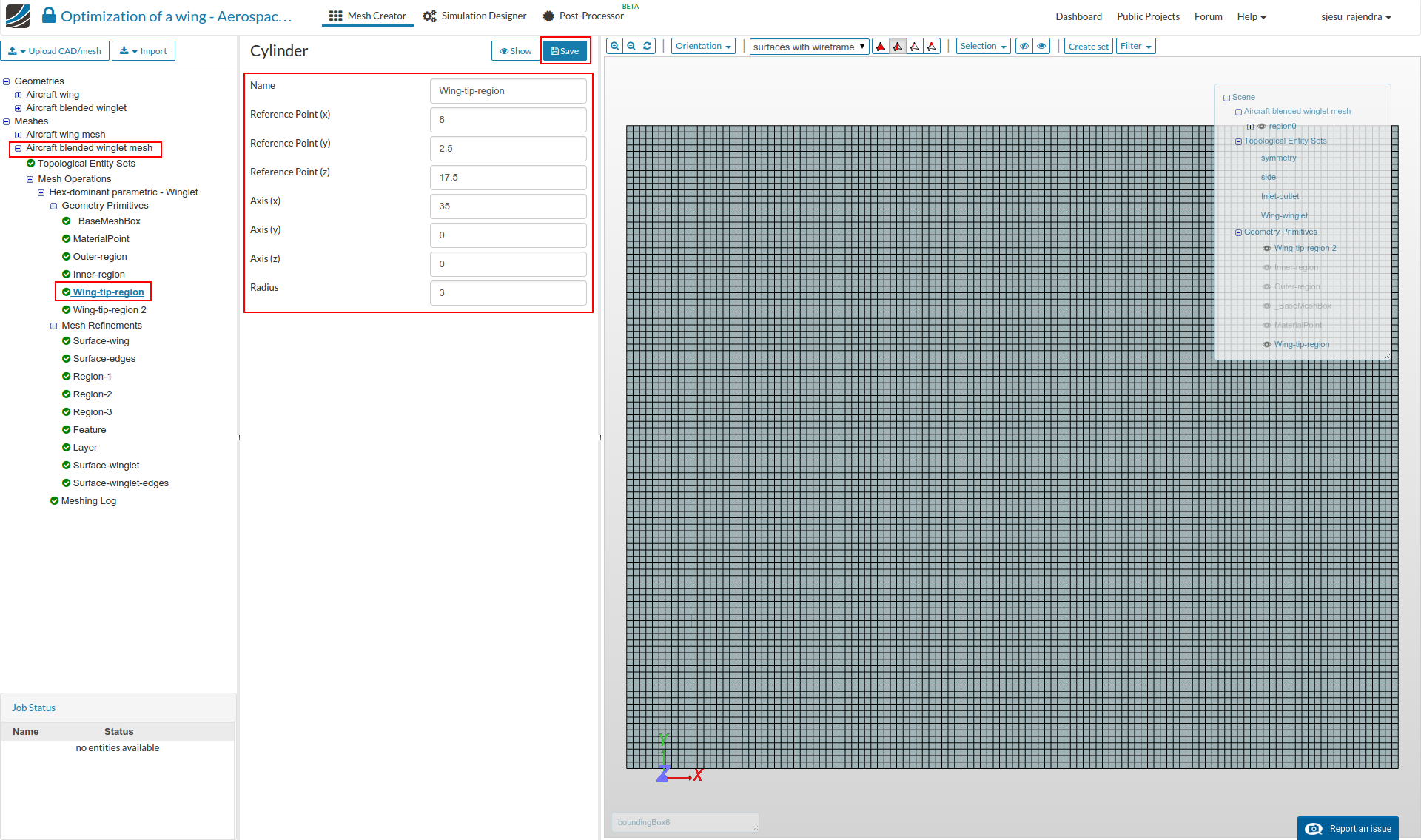The height and width of the screenshot is (840, 1421).
Task: Click the Create set button
Action: [1088, 46]
